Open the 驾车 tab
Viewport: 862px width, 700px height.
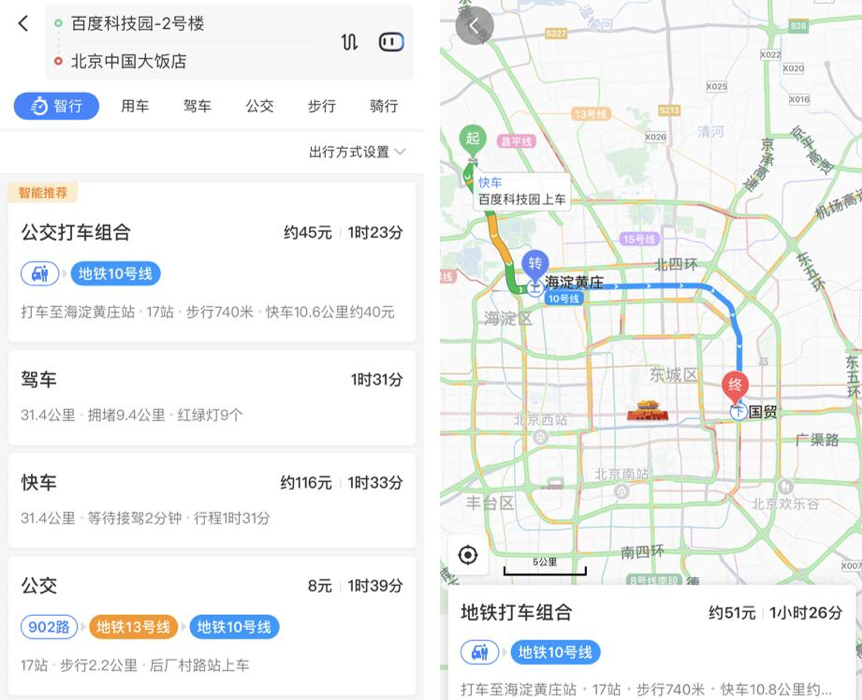(197, 106)
